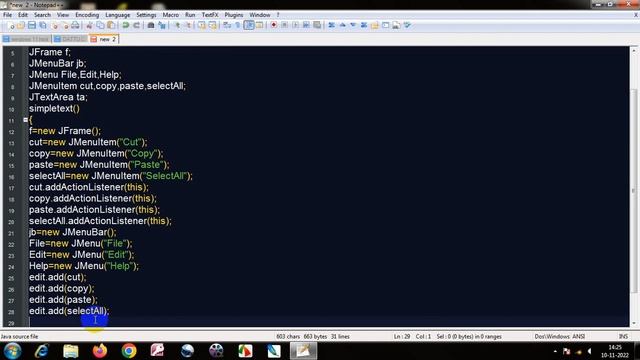Toggle Show All Characters icon
640x360 pixels.
pos(238,25)
